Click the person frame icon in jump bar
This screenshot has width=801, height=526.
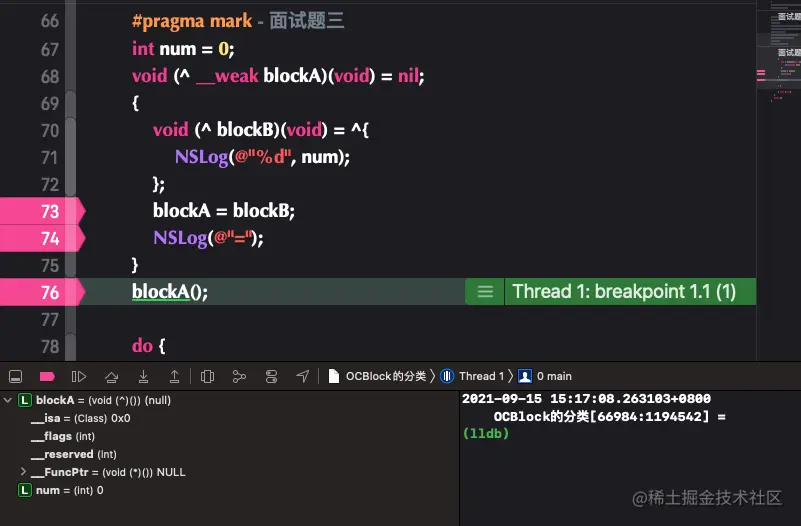pos(525,376)
